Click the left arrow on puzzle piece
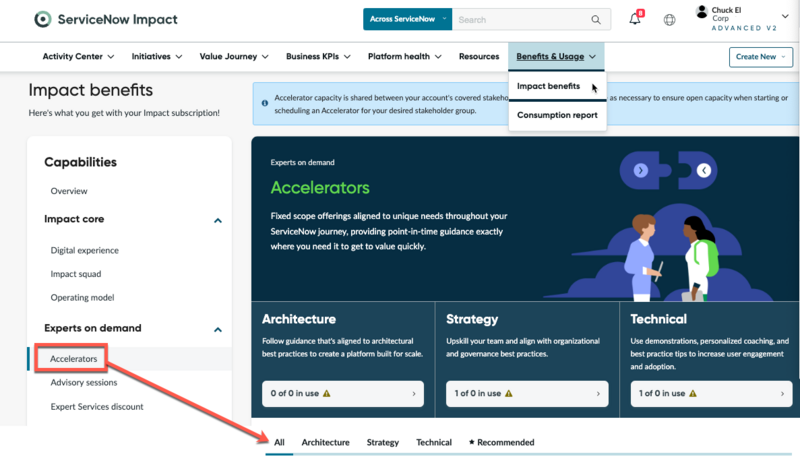 (x=704, y=170)
